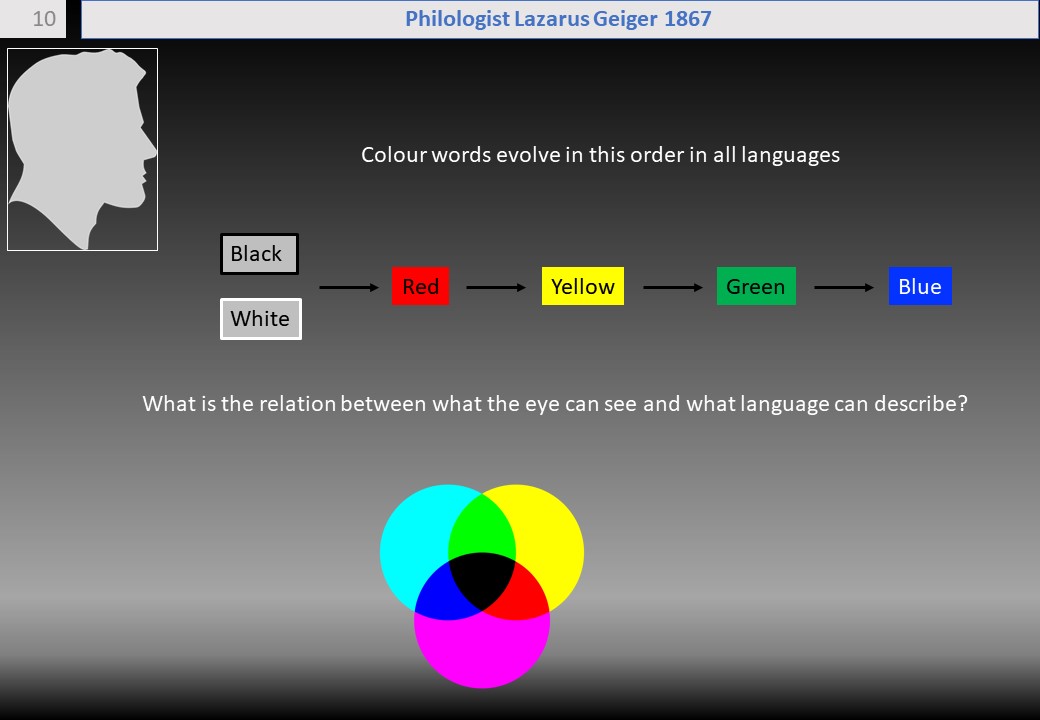Select the head silhouette picture
The height and width of the screenshot is (720, 1040).
point(82,149)
